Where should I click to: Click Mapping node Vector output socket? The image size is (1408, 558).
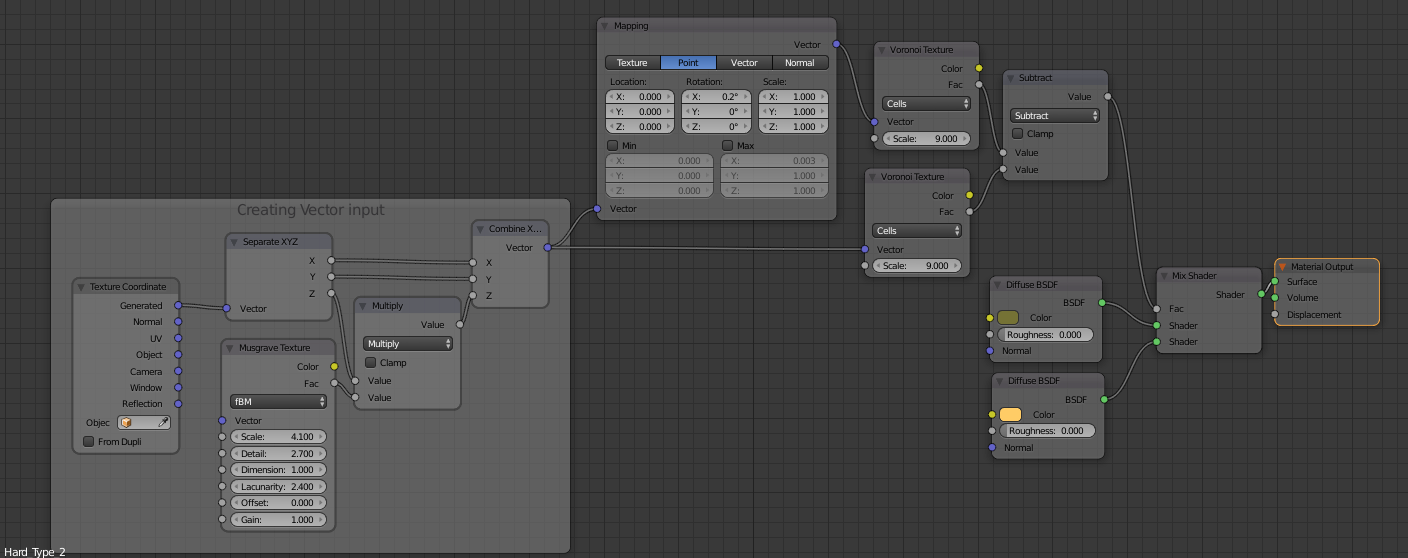[x=835, y=44]
